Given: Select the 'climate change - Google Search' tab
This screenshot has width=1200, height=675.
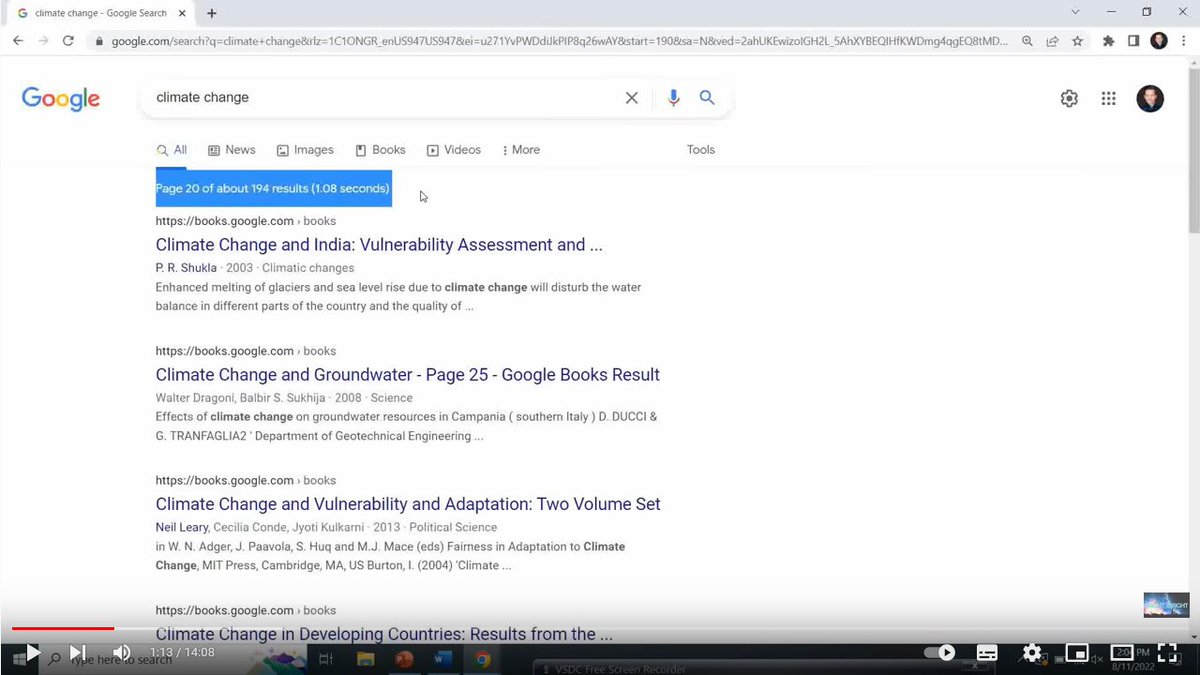Looking at the screenshot, I should [x=100, y=13].
